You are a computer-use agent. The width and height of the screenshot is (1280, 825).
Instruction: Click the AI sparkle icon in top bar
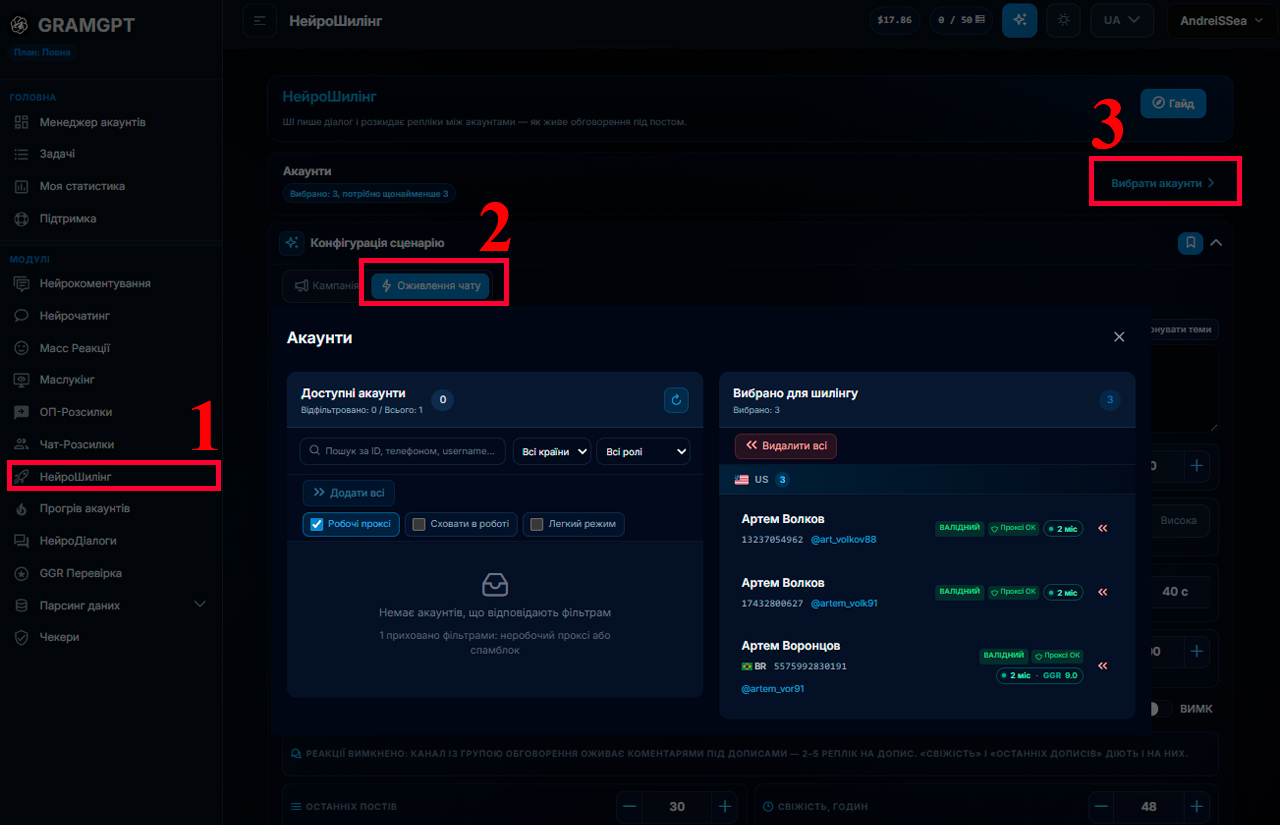click(x=1020, y=20)
